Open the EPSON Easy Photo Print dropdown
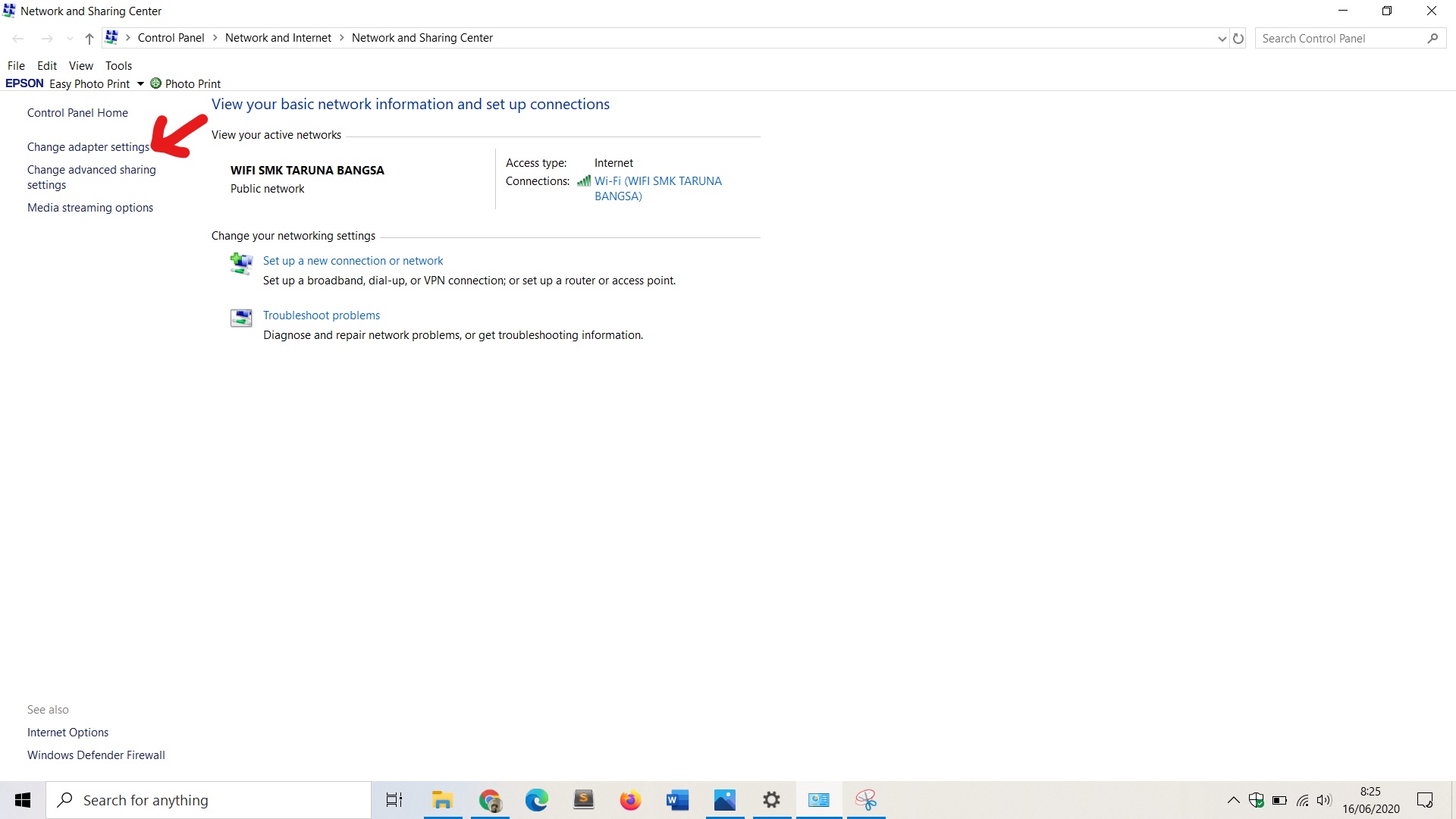The width and height of the screenshot is (1456, 819). point(140,83)
